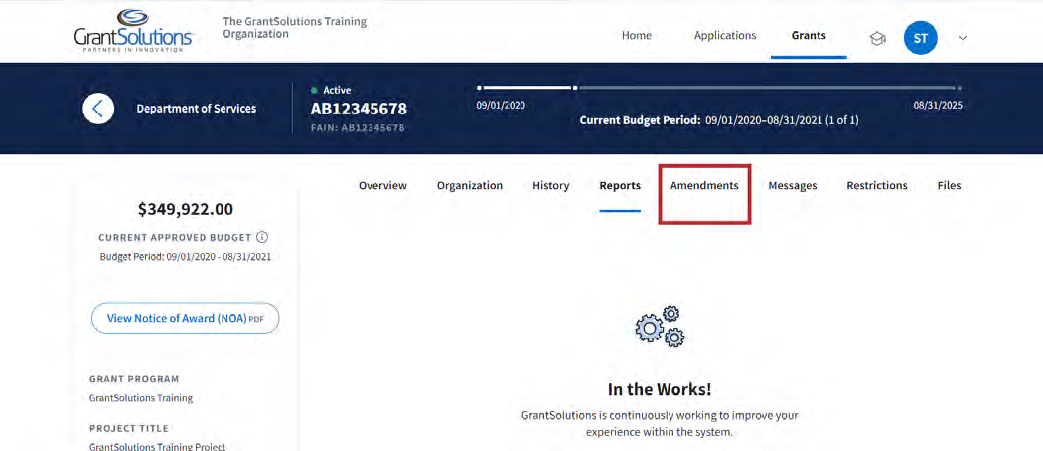Click the ST user avatar
The width and height of the screenshot is (1043, 451).
coord(920,38)
